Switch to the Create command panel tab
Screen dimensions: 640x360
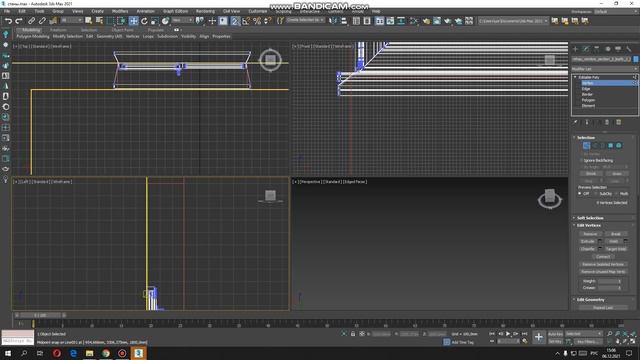tap(576, 49)
